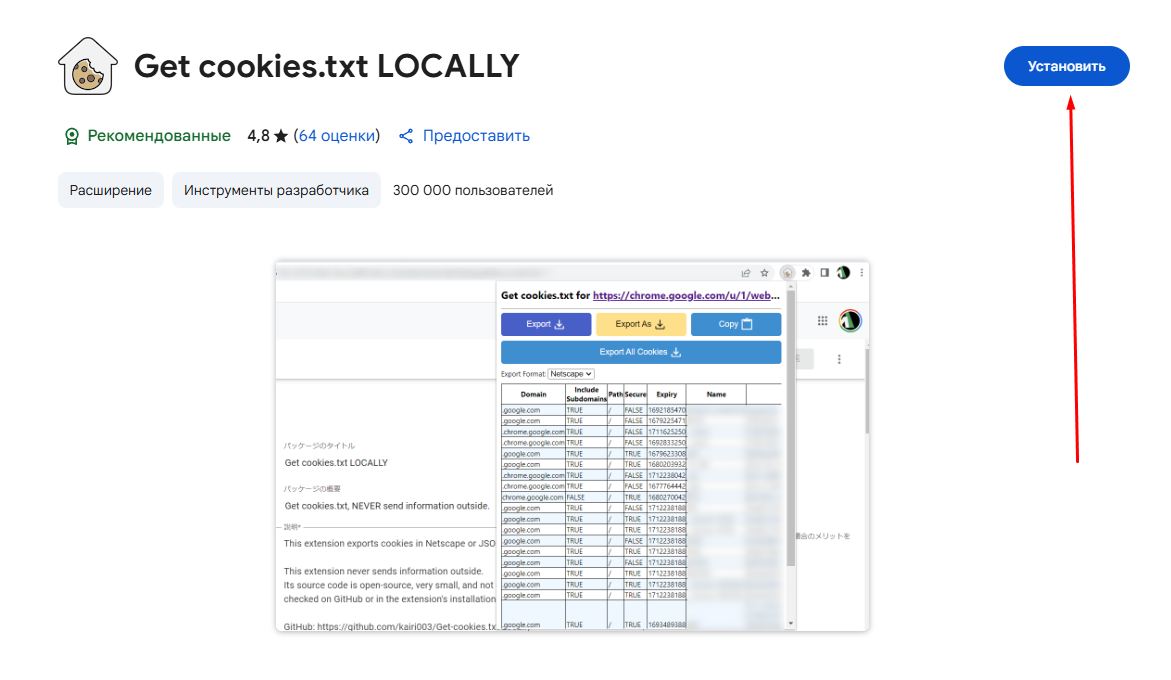Click the Export All Cookies button
Viewport: 1171px width, 680px height.
pyautogui.click(x=641, y=352)
